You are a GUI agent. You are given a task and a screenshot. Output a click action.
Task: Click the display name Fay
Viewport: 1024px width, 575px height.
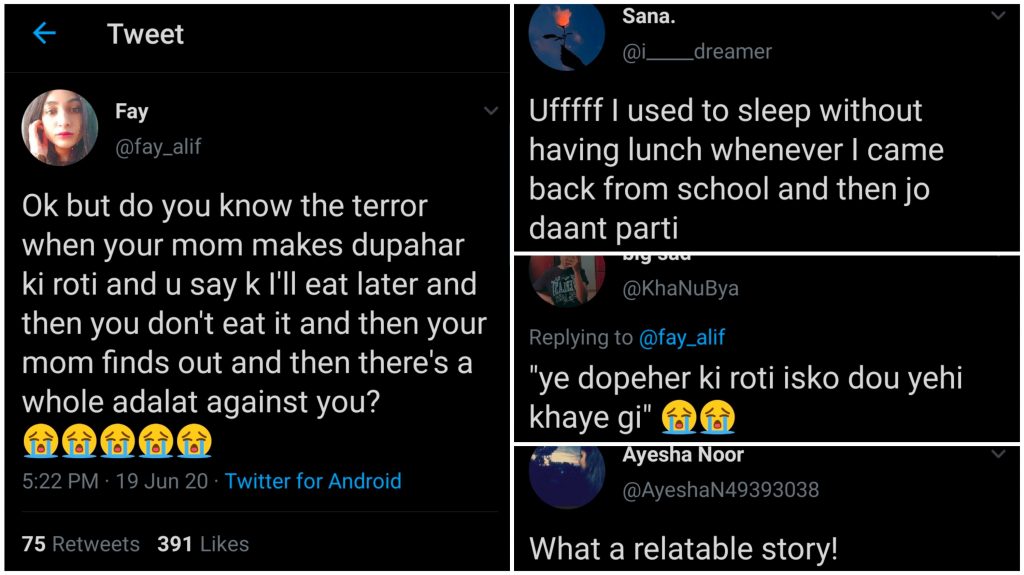132,112
